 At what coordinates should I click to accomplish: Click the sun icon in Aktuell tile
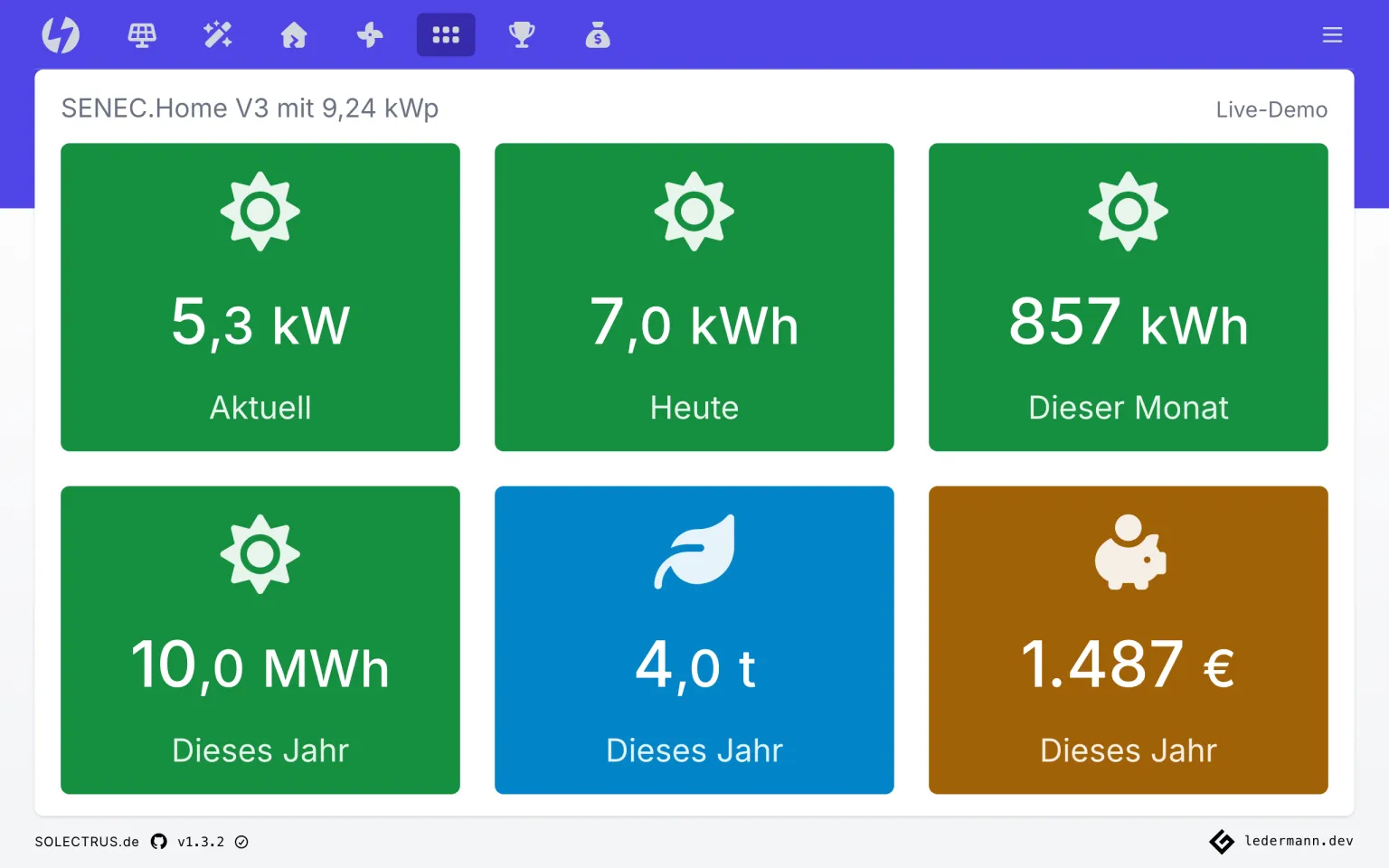(260, 212)
